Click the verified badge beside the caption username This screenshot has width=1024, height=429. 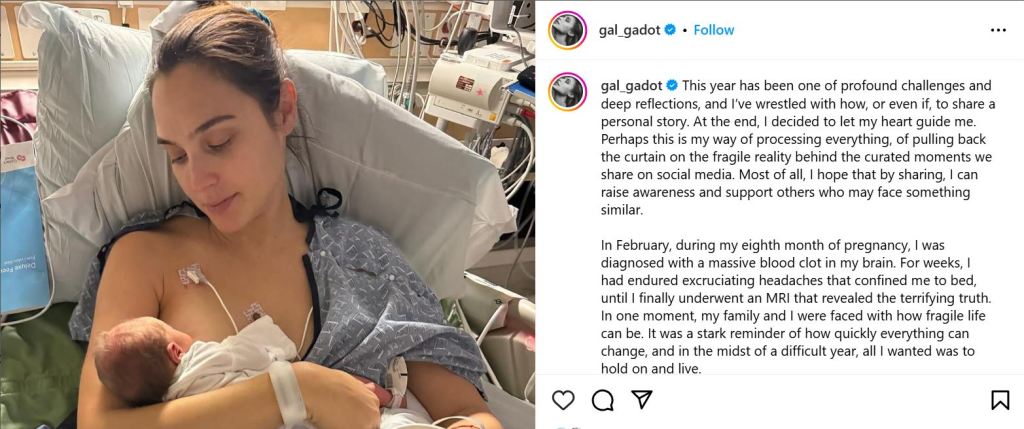[672, 86]
